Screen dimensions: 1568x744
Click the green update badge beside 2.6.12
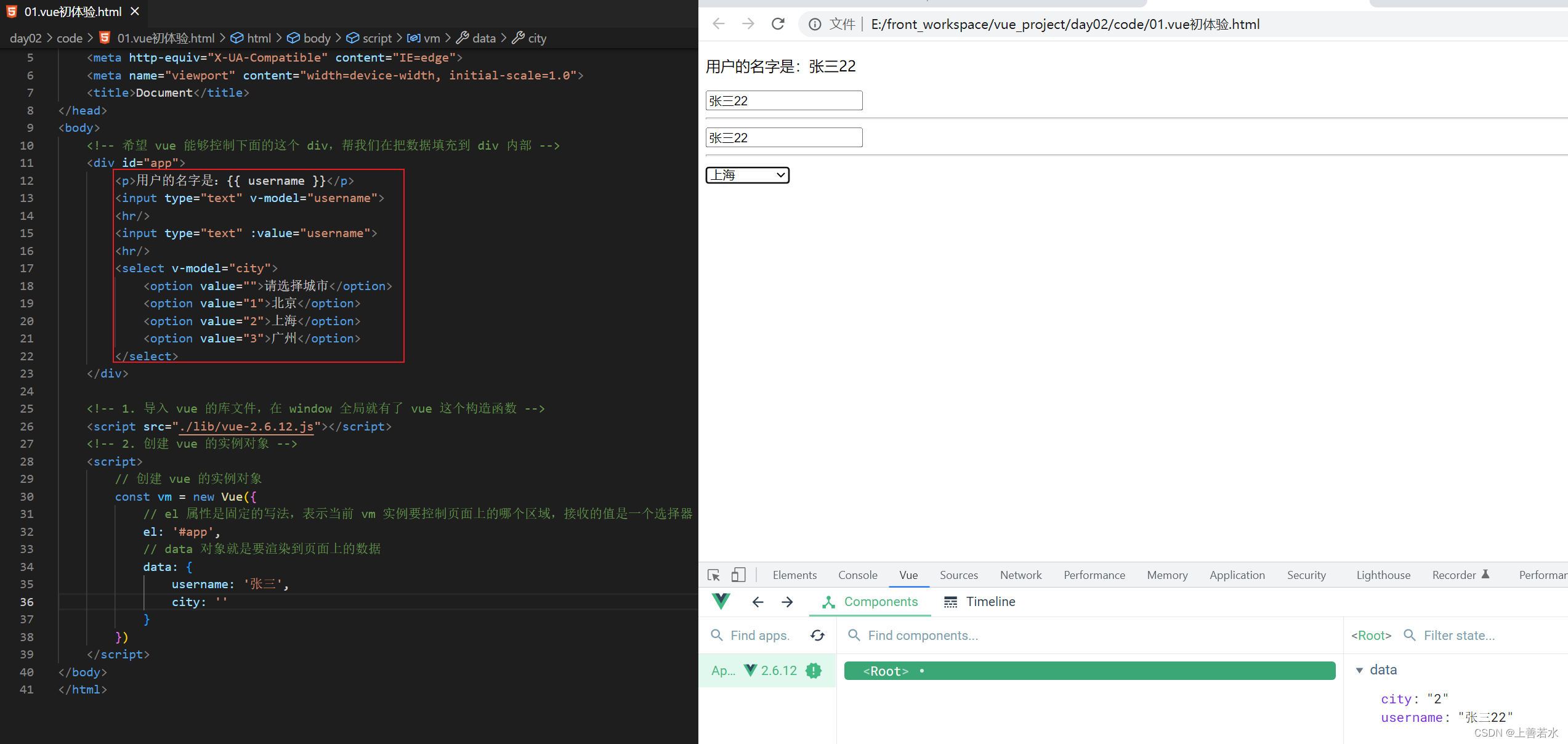[x=814, y=671]
